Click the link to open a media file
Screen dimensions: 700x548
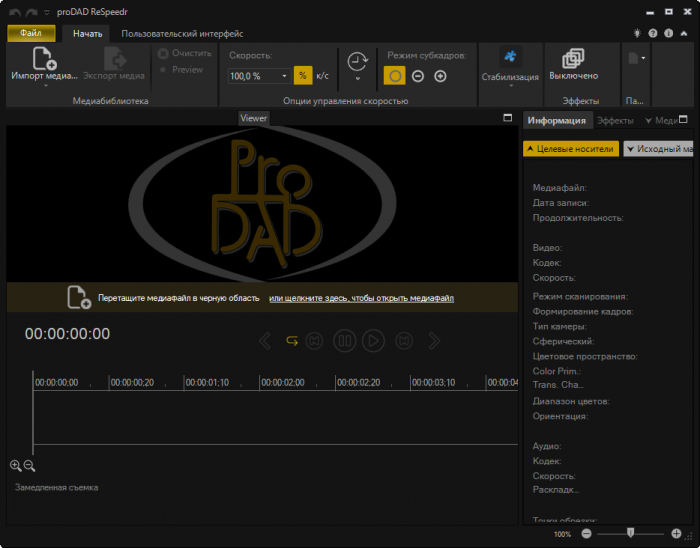[x=361, y=298]
